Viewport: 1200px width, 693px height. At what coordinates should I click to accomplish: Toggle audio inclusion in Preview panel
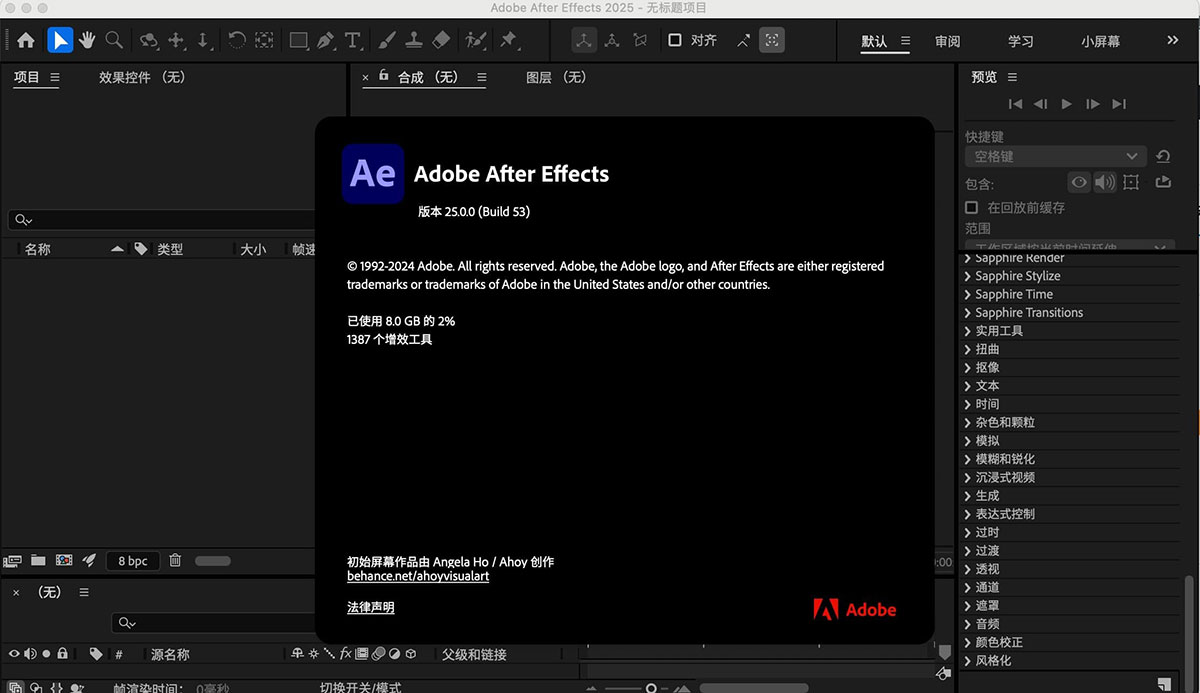coord(1105,182)
